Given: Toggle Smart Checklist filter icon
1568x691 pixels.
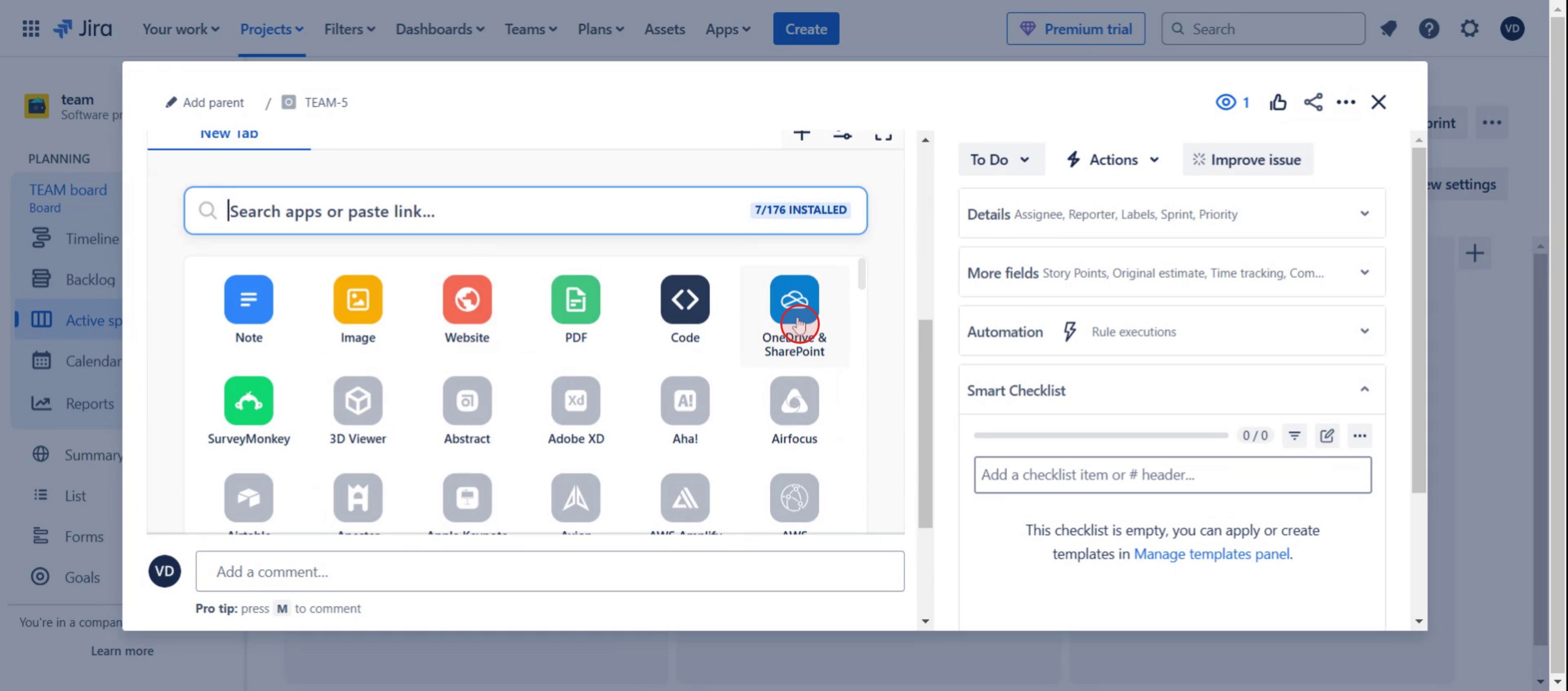Looking at the screenshot, I should point(1294,435).
